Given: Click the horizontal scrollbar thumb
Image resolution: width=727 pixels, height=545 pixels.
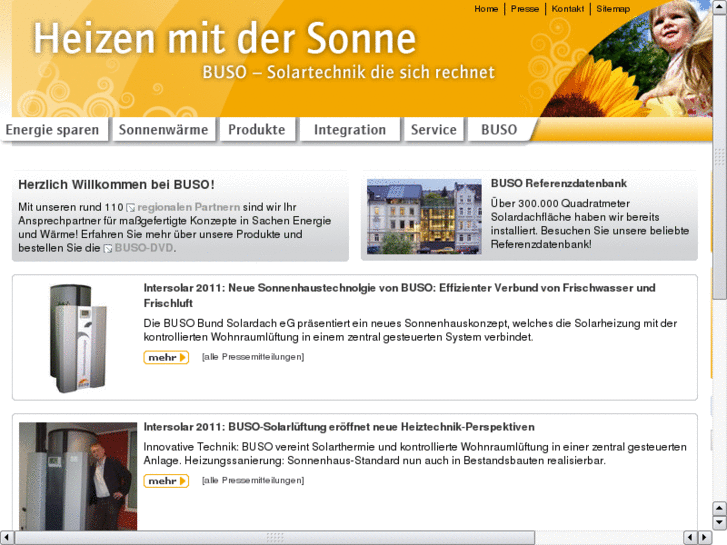Looking at the screenshot, I should [x=275, y=537].
